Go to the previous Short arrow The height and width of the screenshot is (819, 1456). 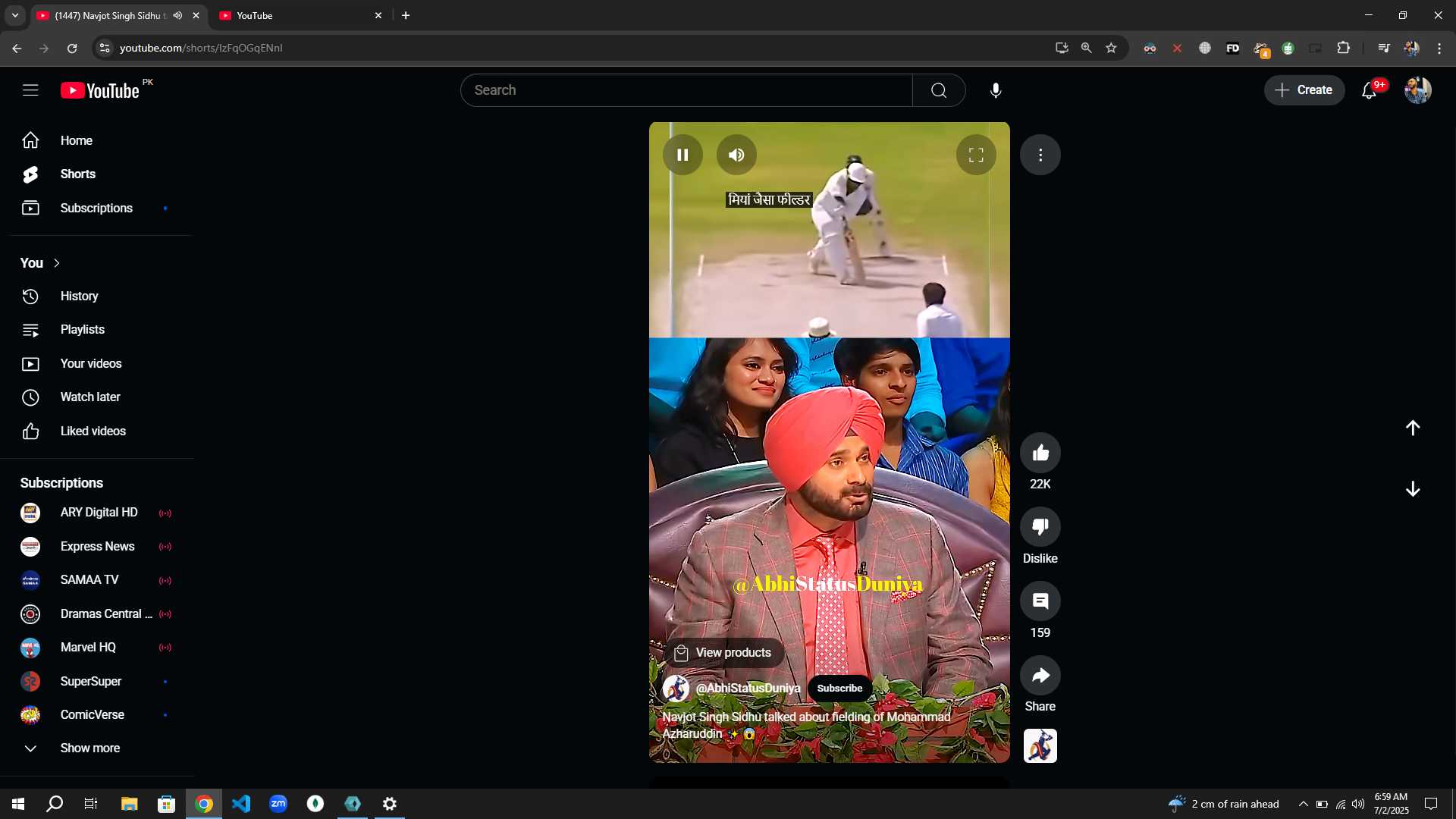pyautogui.click(x=1413, y=428)
